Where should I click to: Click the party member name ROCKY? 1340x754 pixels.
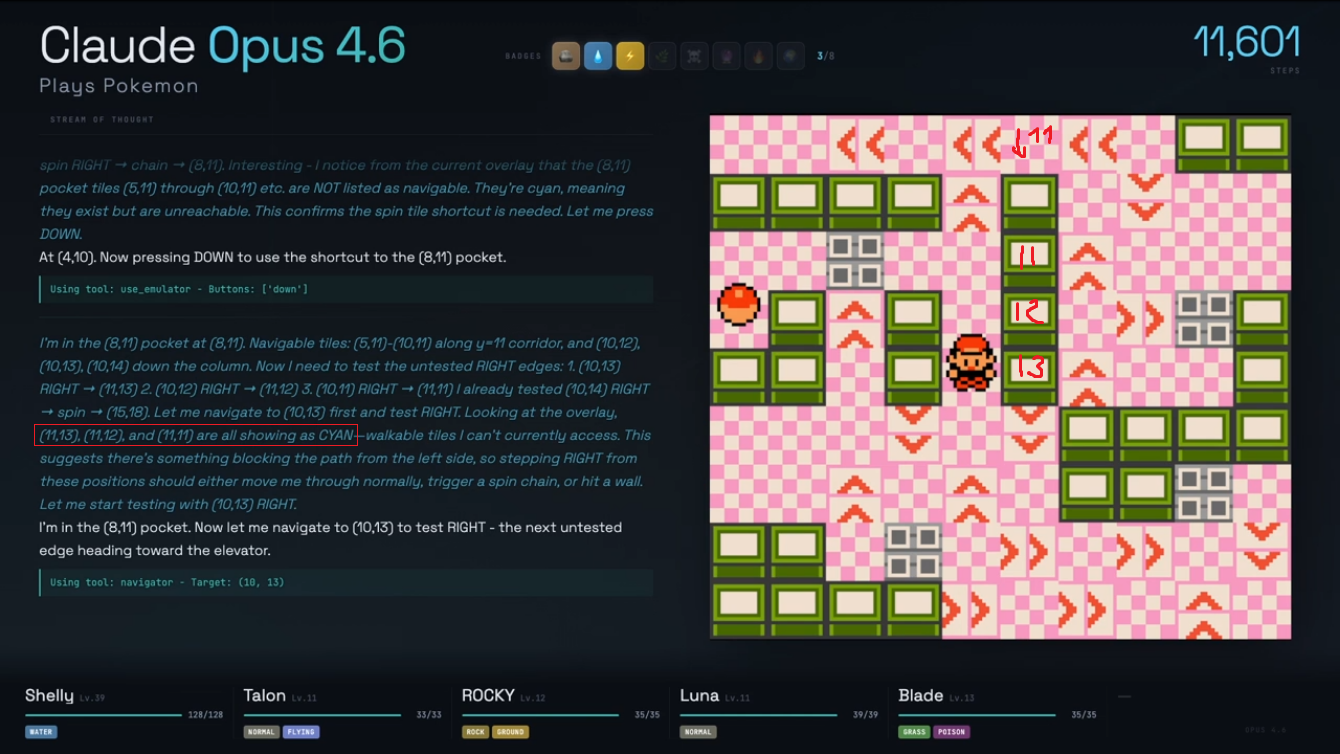tap(488, 696)
